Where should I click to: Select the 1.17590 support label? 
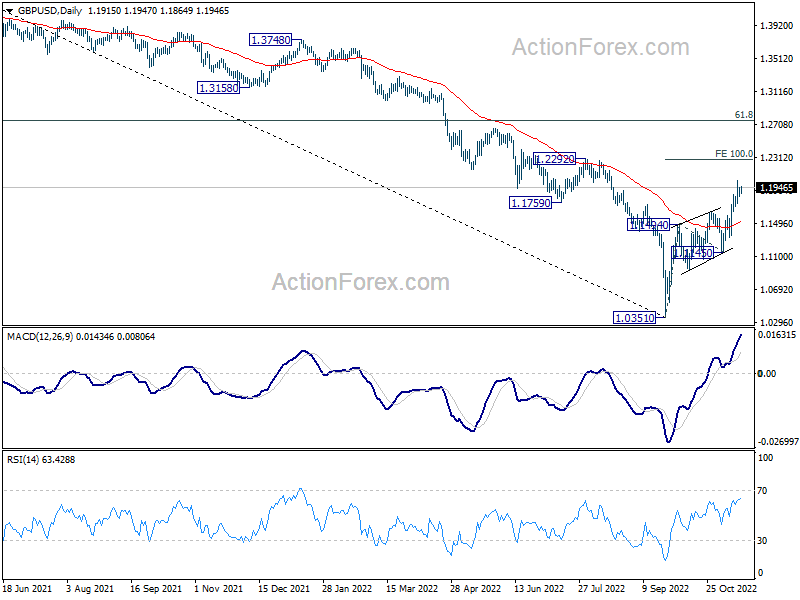click(531, 203)
